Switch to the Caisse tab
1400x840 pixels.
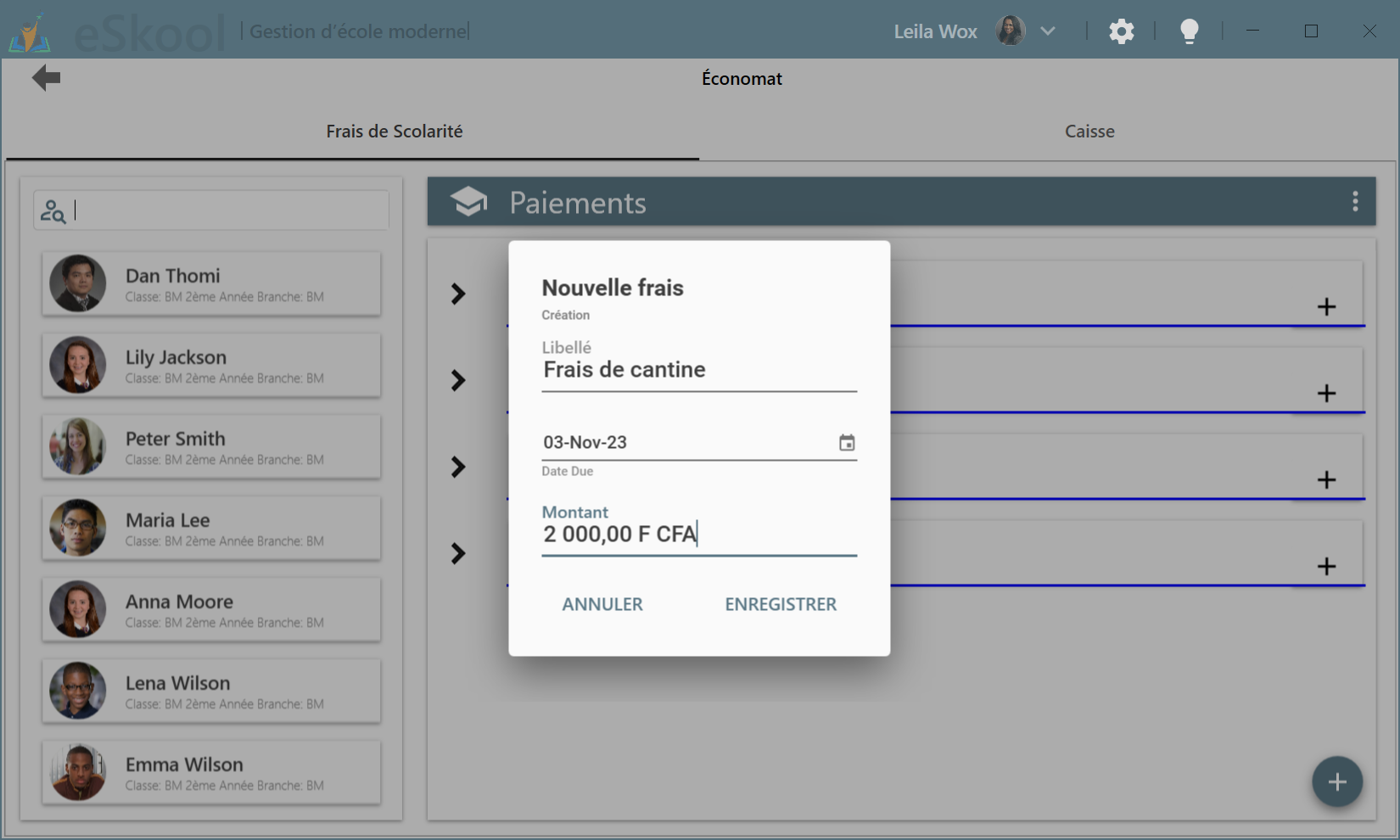point(1089,132)
